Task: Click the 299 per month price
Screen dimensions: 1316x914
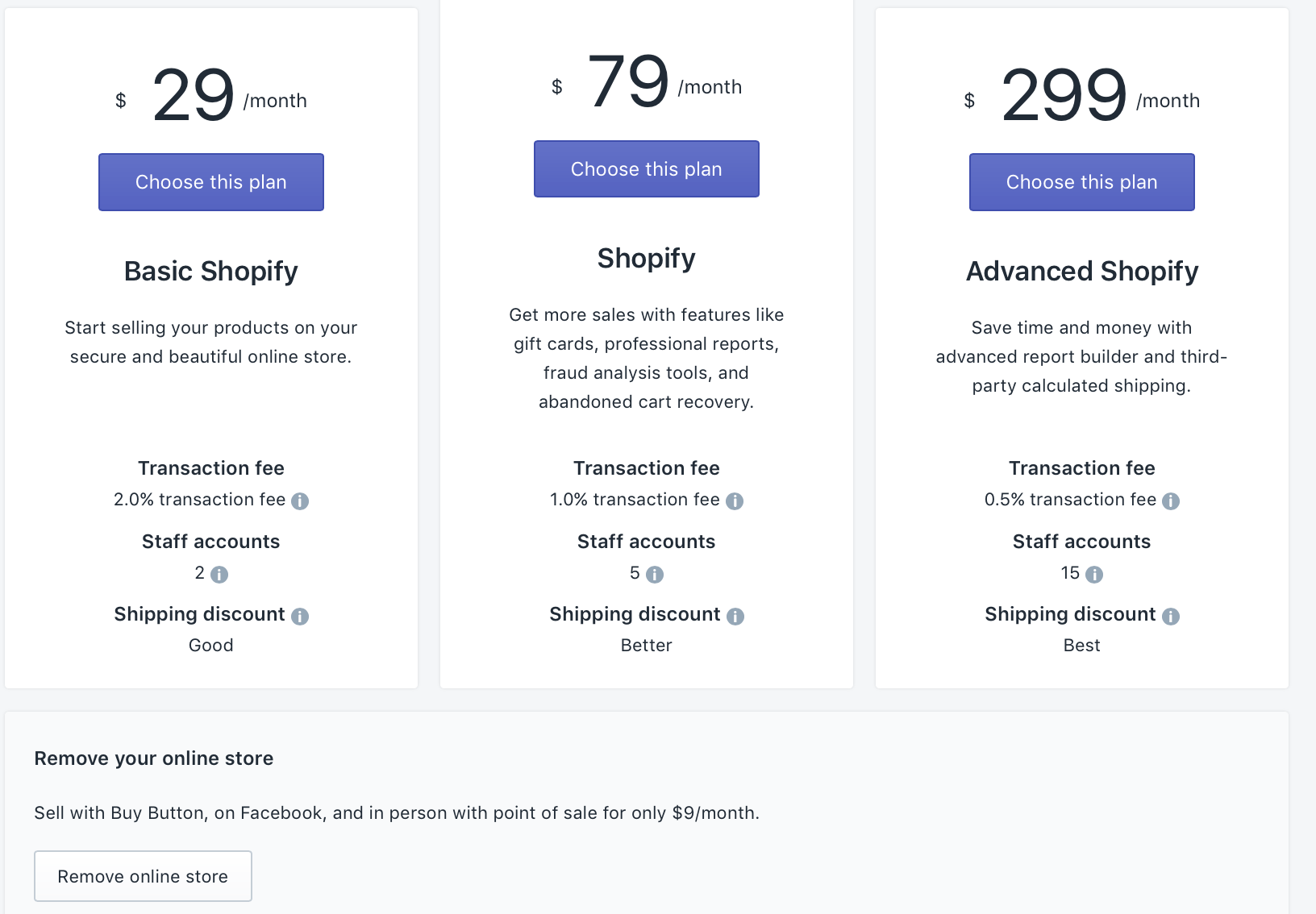Action: coord(1082,96)
